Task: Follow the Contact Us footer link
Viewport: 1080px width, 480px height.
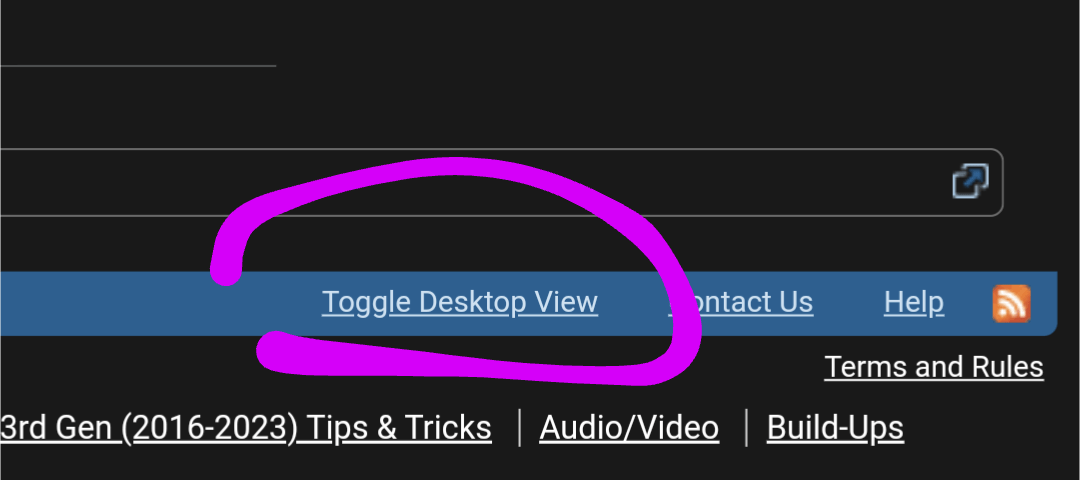Action: (x=741, y=302)
